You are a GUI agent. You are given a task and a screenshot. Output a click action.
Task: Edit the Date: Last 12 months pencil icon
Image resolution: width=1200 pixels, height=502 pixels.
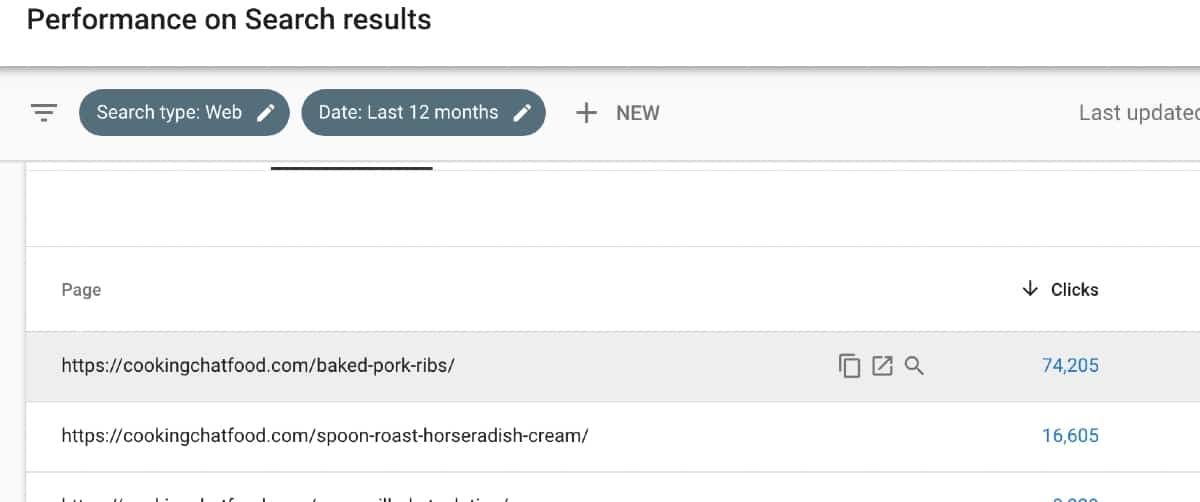coord(522,113)
